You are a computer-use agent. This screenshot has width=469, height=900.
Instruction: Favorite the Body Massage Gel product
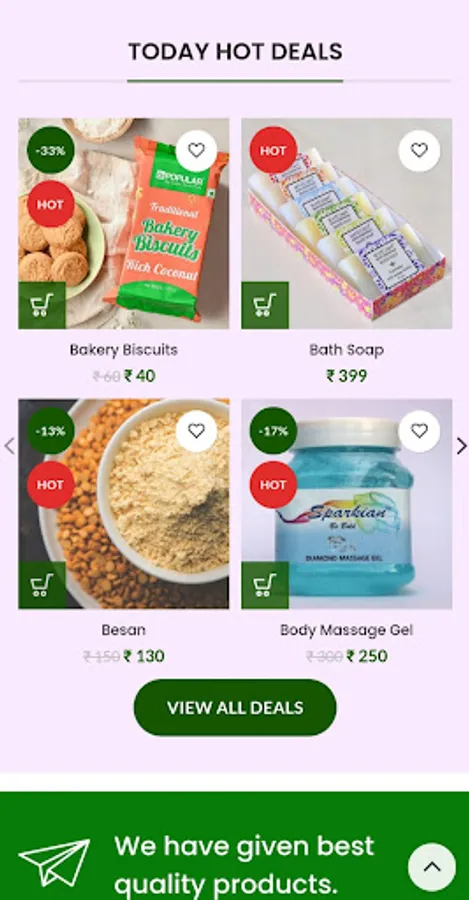tap(419, 431)
